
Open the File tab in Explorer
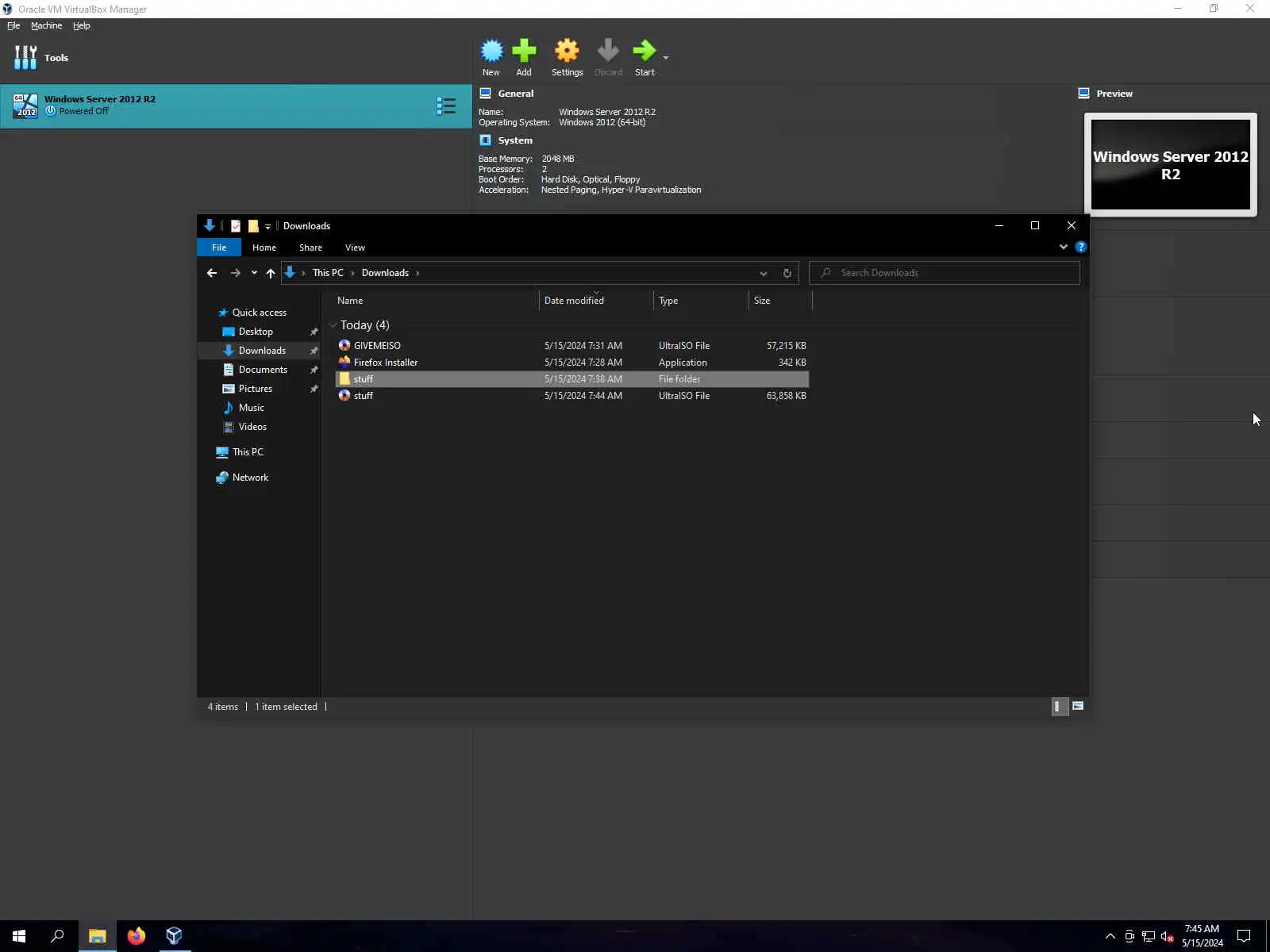(219, 248)
